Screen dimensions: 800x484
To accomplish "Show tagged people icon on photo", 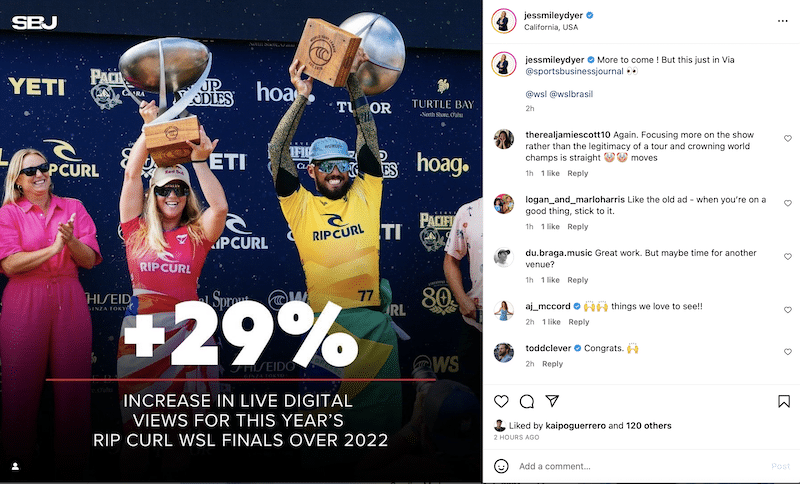I will (x=15, y=466).
